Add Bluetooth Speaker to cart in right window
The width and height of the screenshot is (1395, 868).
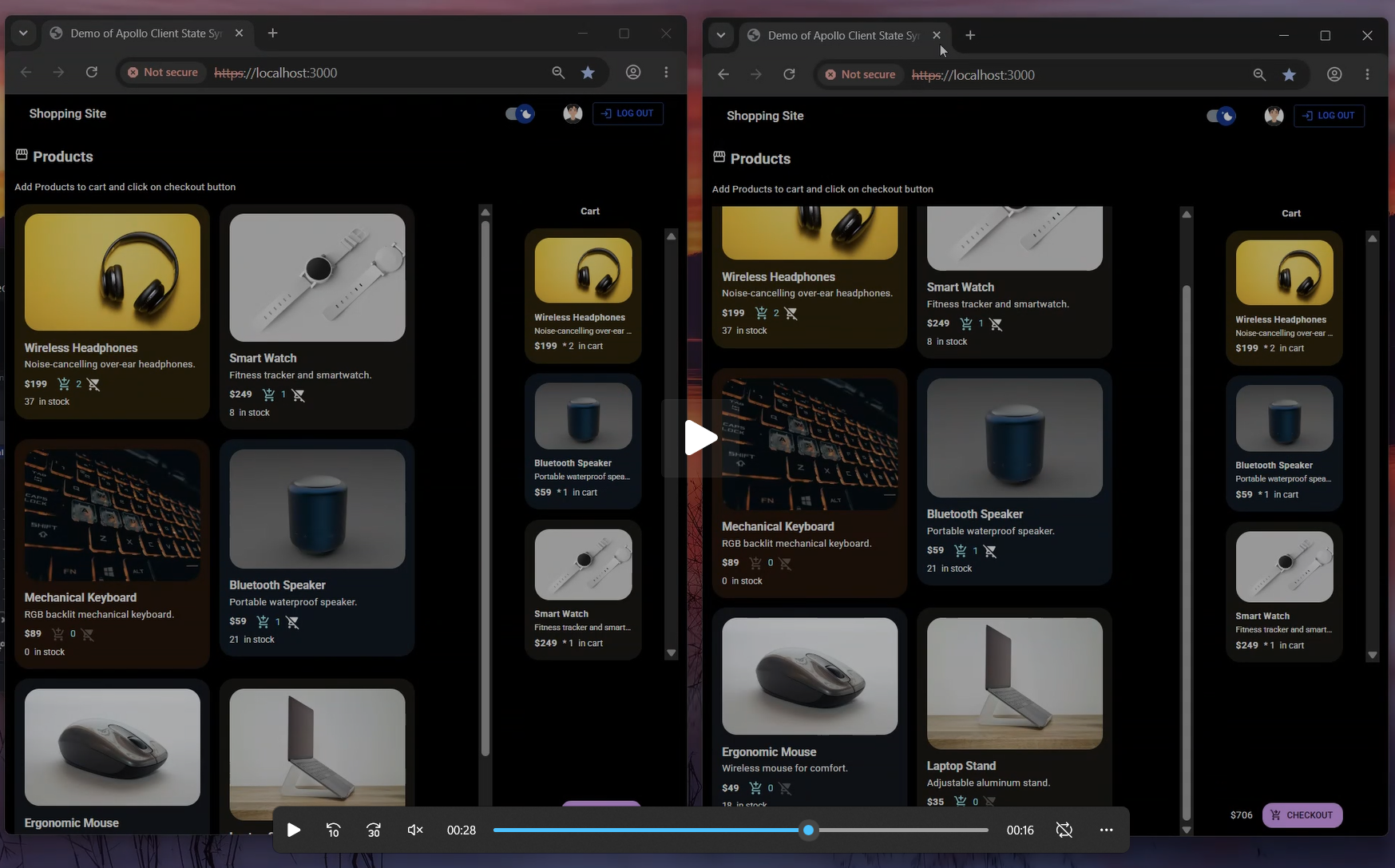pos(961,550)
